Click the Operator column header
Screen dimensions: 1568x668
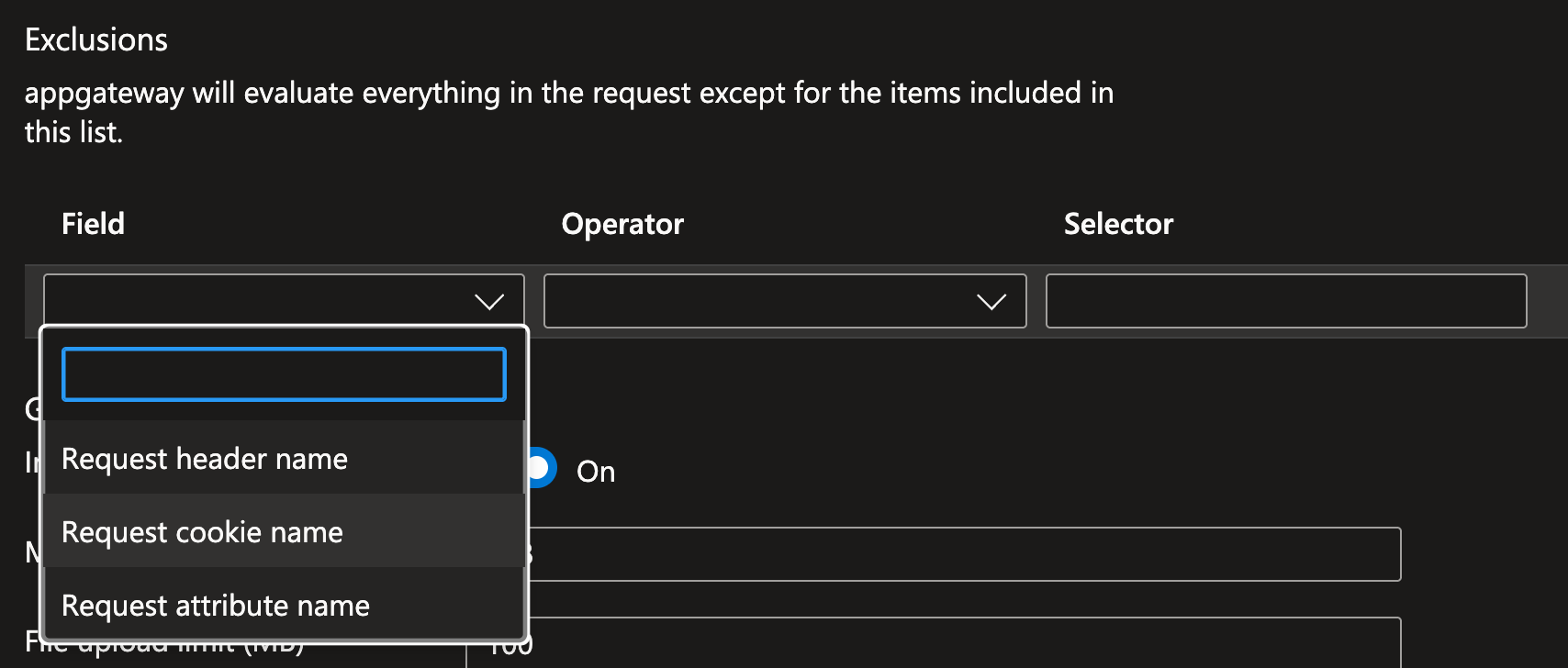tap(622, 224)
